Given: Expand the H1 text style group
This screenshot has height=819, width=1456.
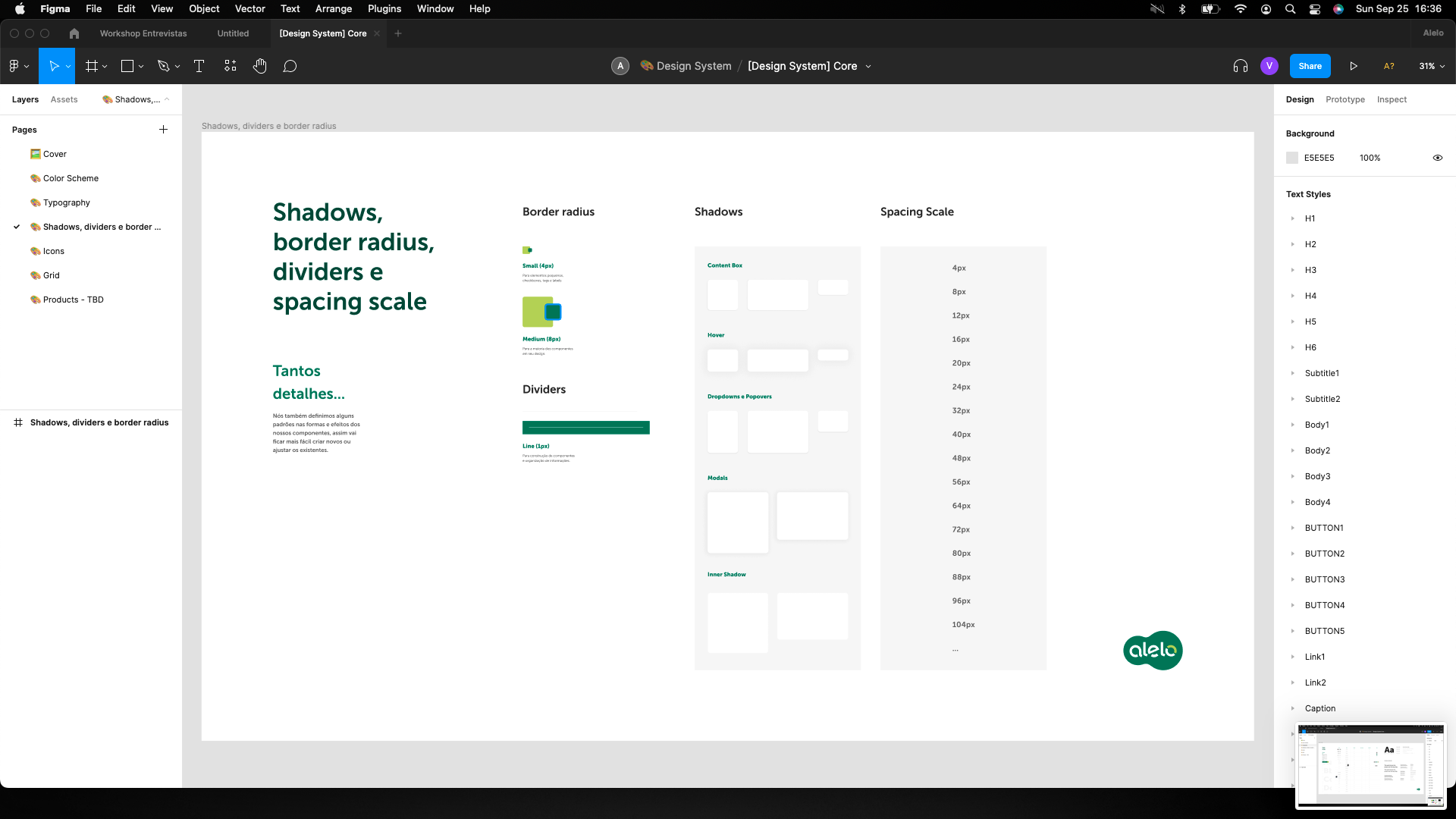Looking at the screenshot, I should coord(1293,218).
